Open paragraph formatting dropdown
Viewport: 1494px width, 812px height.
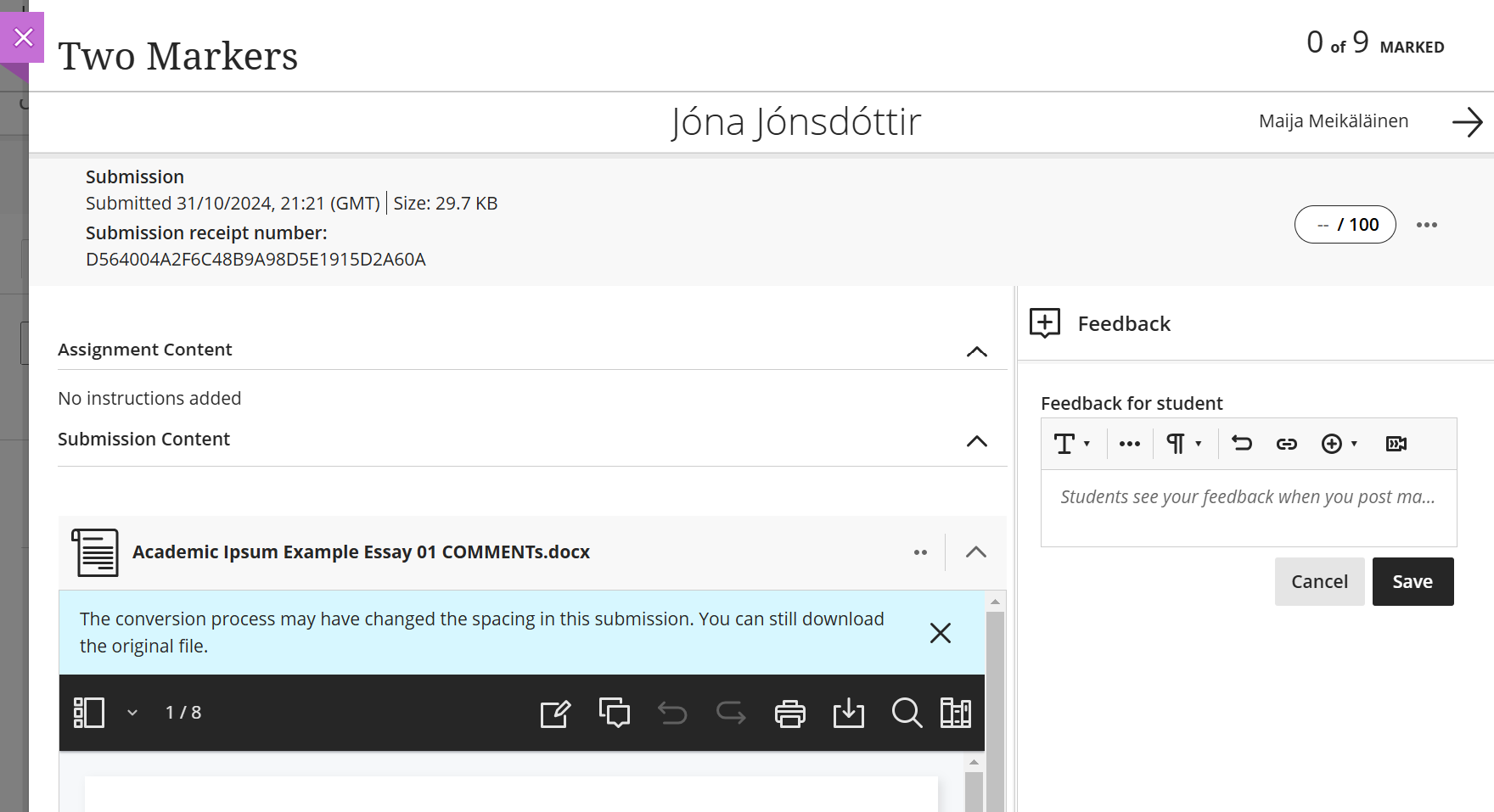tap(1183, 444)
